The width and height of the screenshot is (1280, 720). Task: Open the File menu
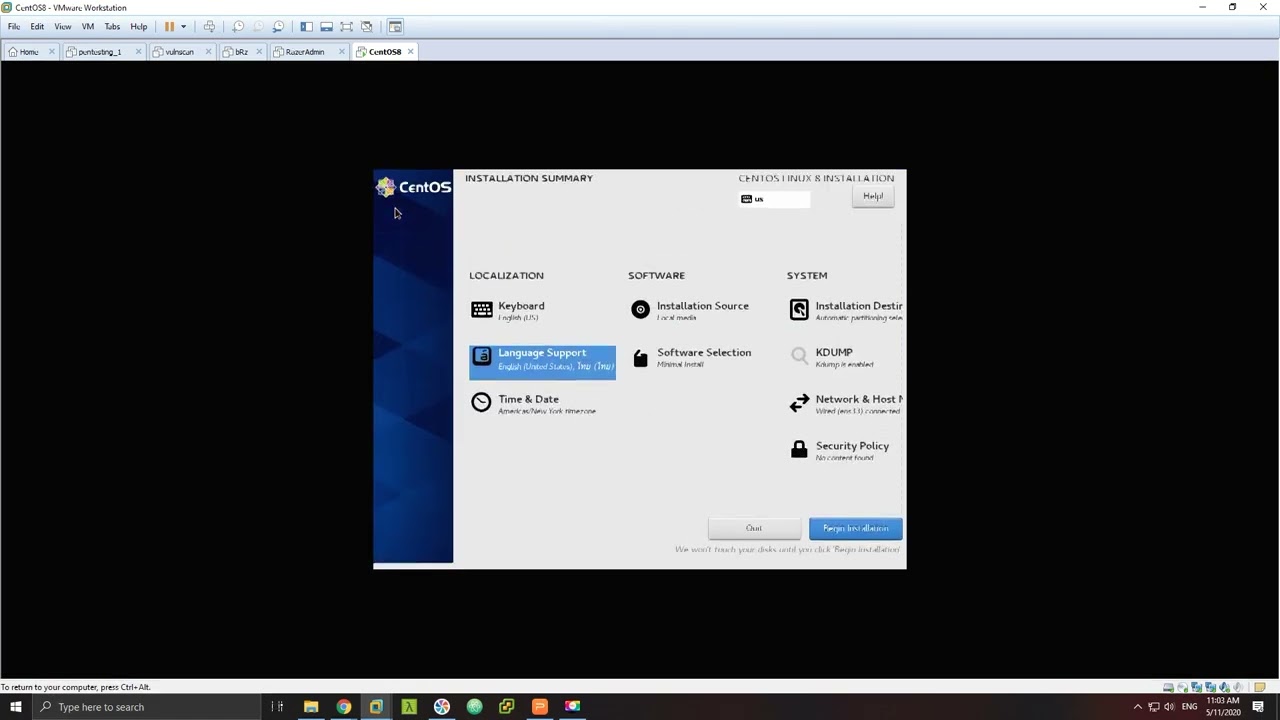(14, 26)
